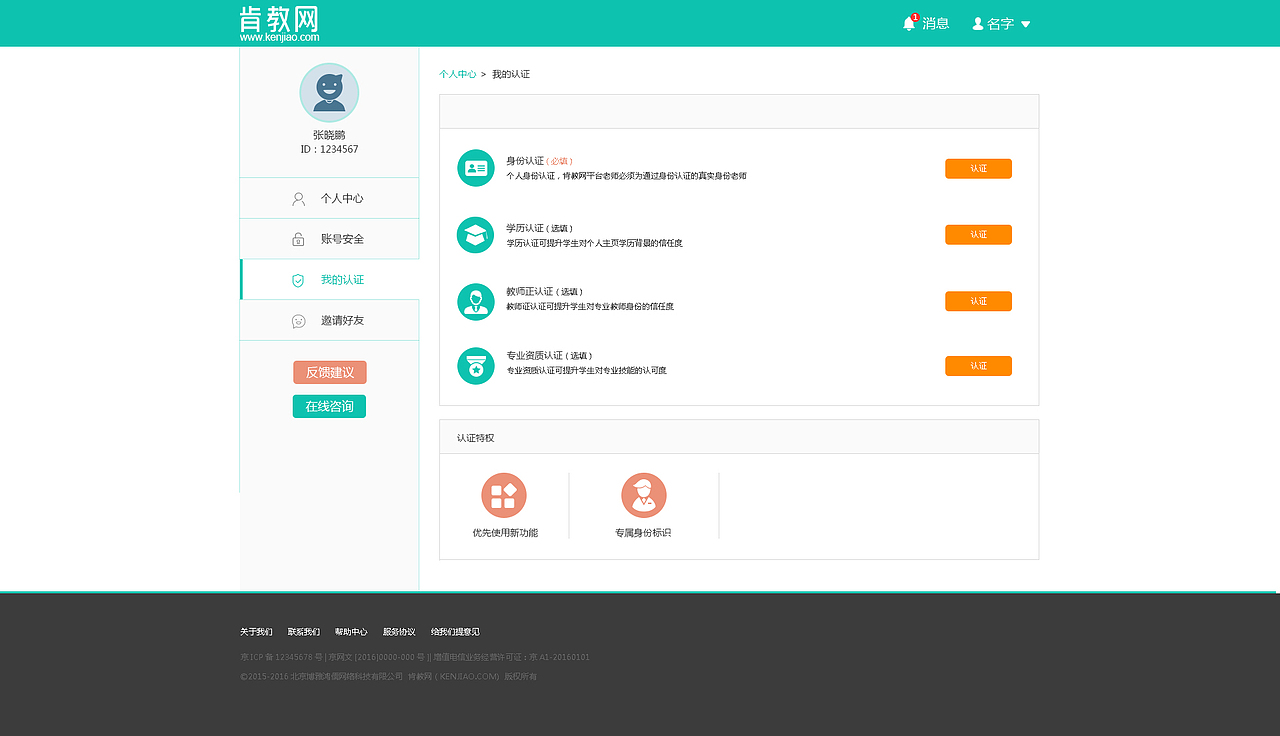
Task: Open 帮助中心 footer link
Action: (351, 632)
